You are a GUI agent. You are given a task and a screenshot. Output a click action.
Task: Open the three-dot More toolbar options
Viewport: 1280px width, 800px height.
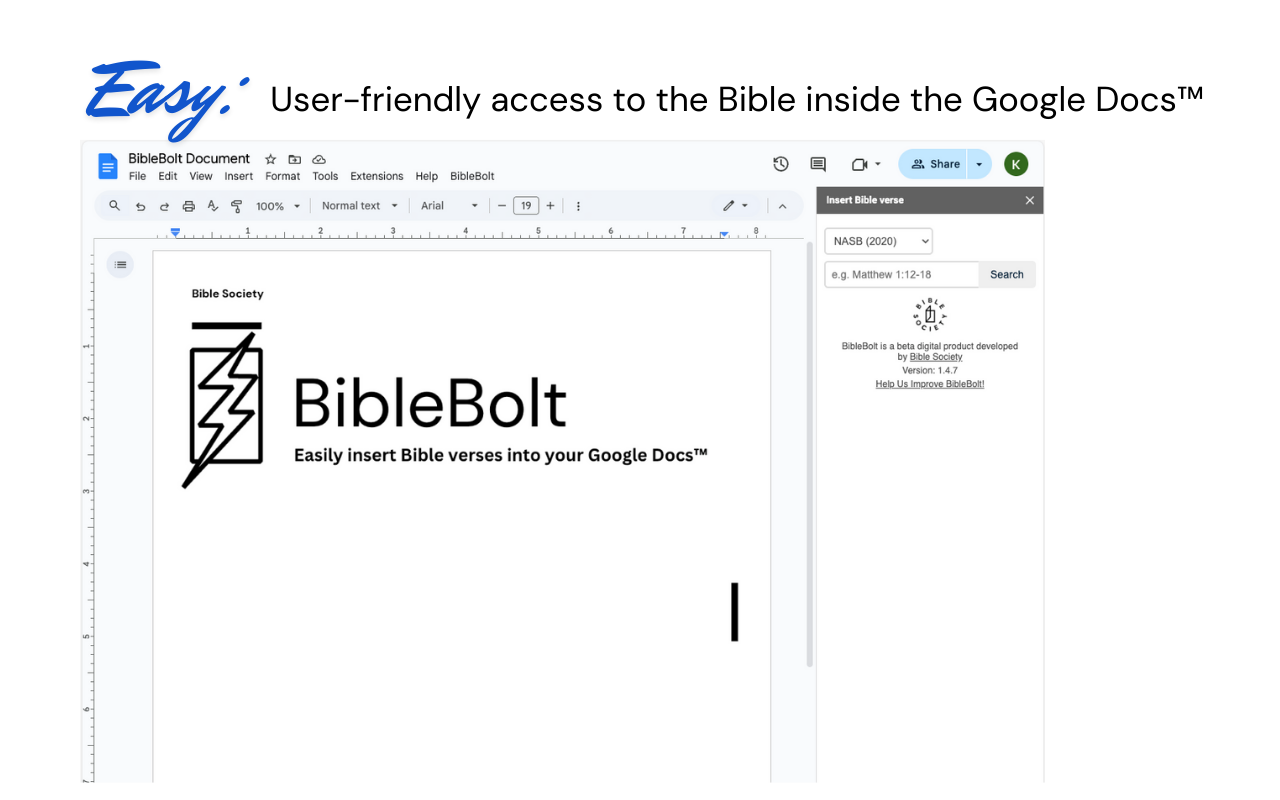click(578, 206)
